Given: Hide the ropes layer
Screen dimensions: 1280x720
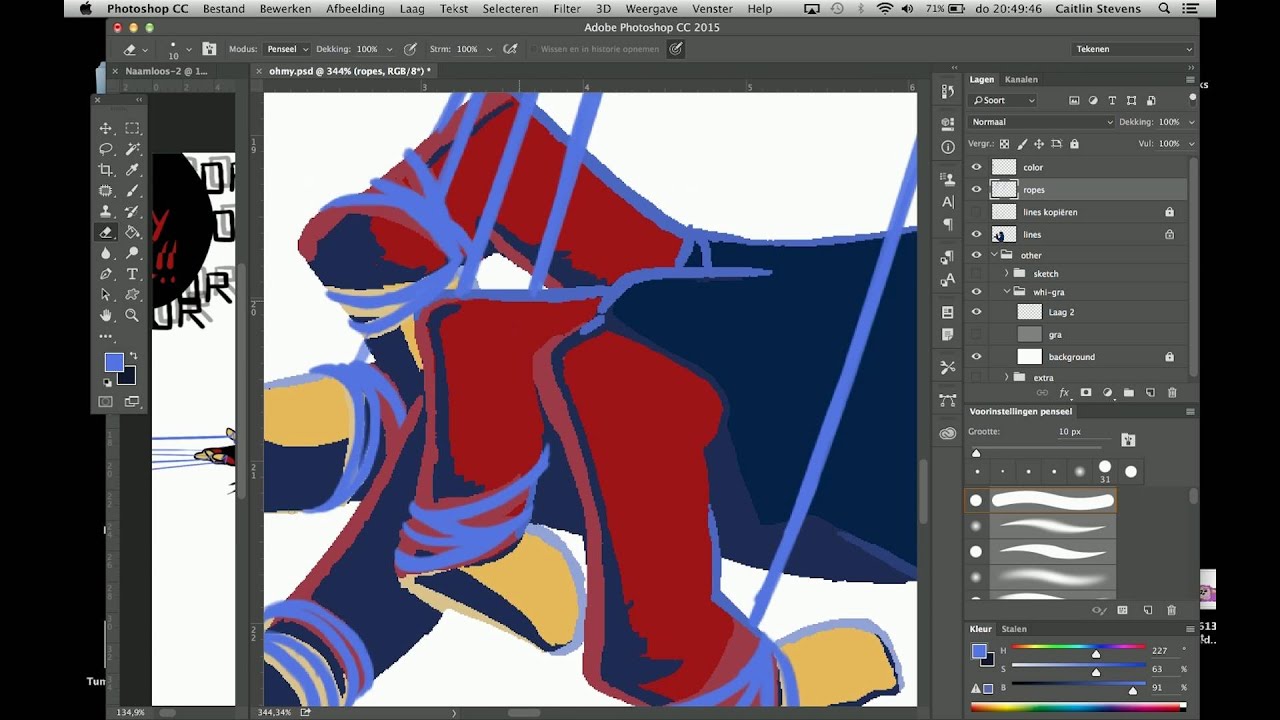Looking at the screenshot, I should (977, 189).
